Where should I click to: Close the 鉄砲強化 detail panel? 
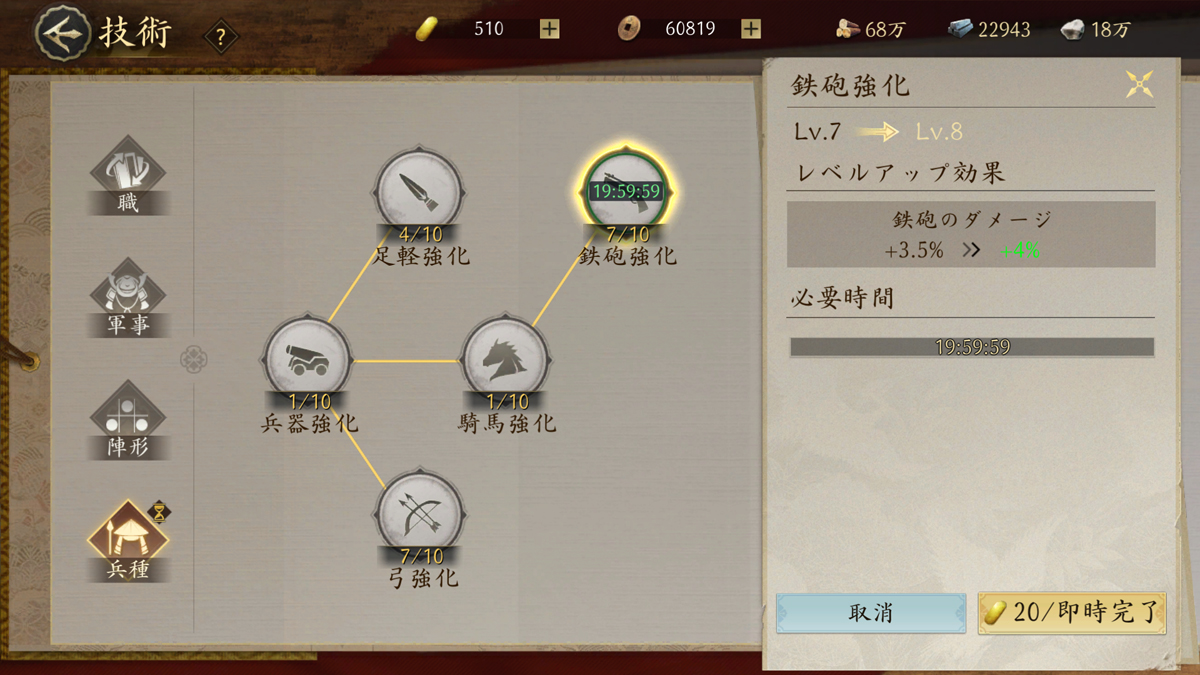1139,85
